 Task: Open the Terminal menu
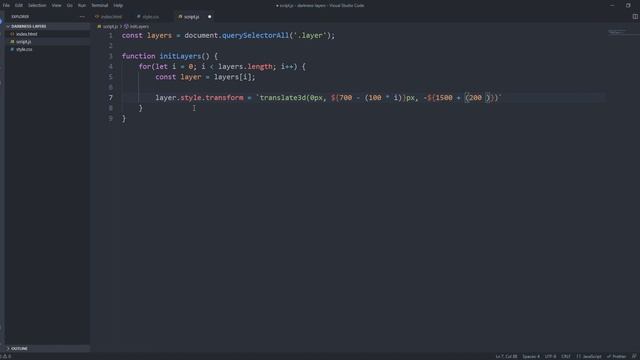[x=100, y=5]
